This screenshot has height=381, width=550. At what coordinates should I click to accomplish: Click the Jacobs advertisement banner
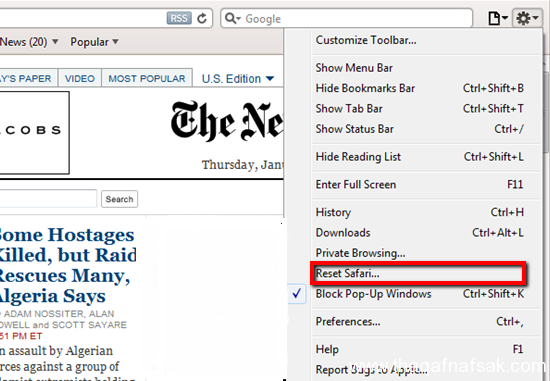point(34,133)
